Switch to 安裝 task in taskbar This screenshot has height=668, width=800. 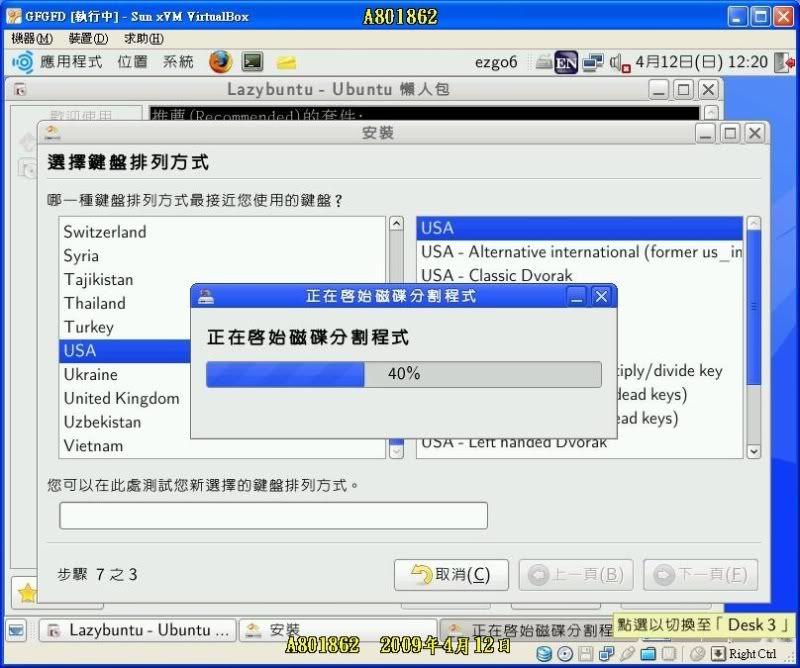tap(338, 631)
